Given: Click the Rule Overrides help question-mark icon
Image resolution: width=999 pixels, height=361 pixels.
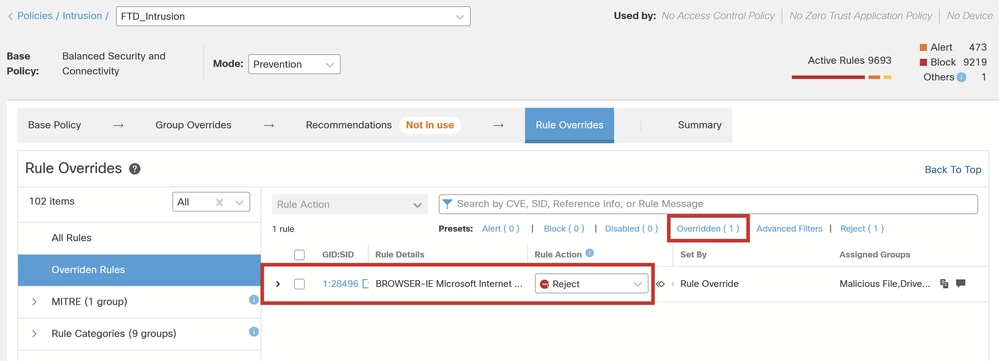Looking at the screenshot, I should tap(134, 169).
